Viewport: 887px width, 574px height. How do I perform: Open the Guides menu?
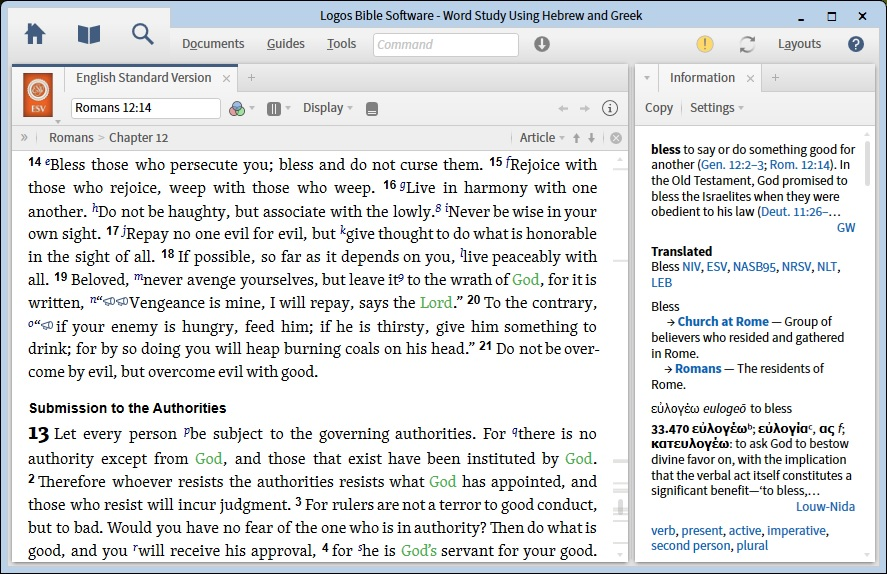[286, 44]
